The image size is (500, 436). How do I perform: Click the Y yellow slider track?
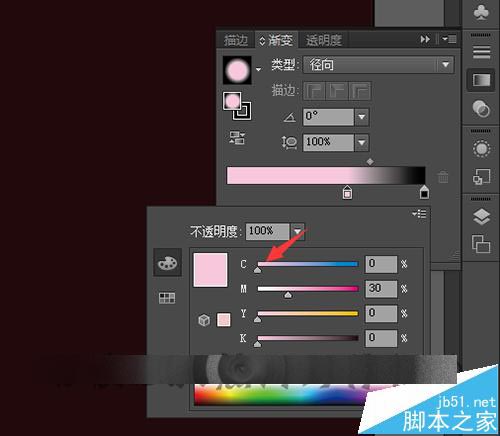308,314
